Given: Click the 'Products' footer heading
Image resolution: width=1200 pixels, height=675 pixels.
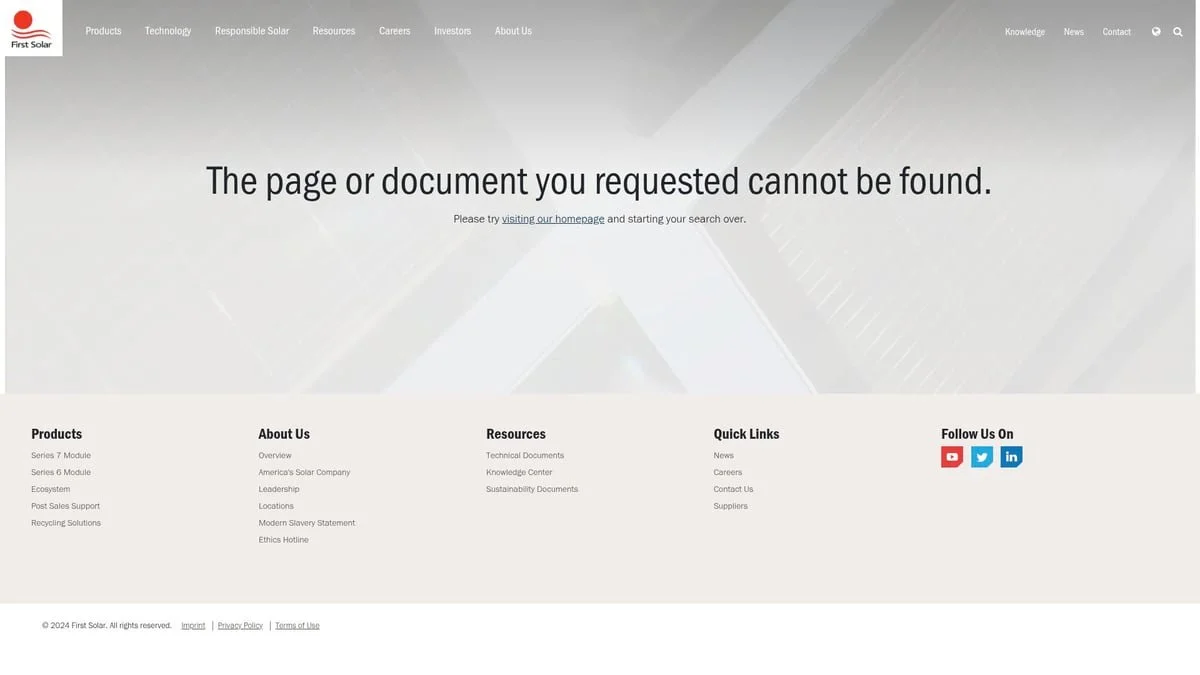Looking at the screenshot, I should [x=57, y=434].
